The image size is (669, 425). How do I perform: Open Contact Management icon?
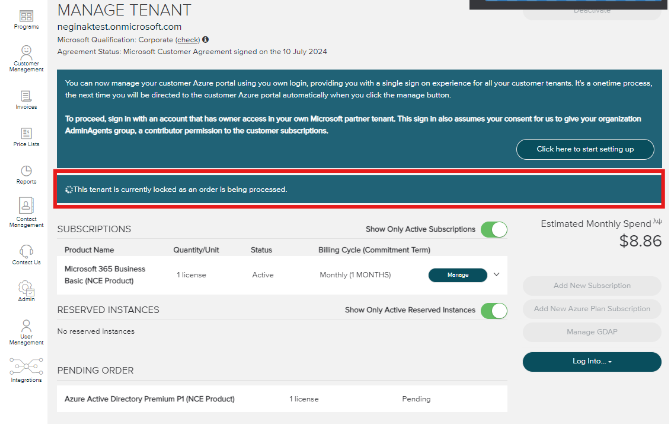click(x=26, y=211)
